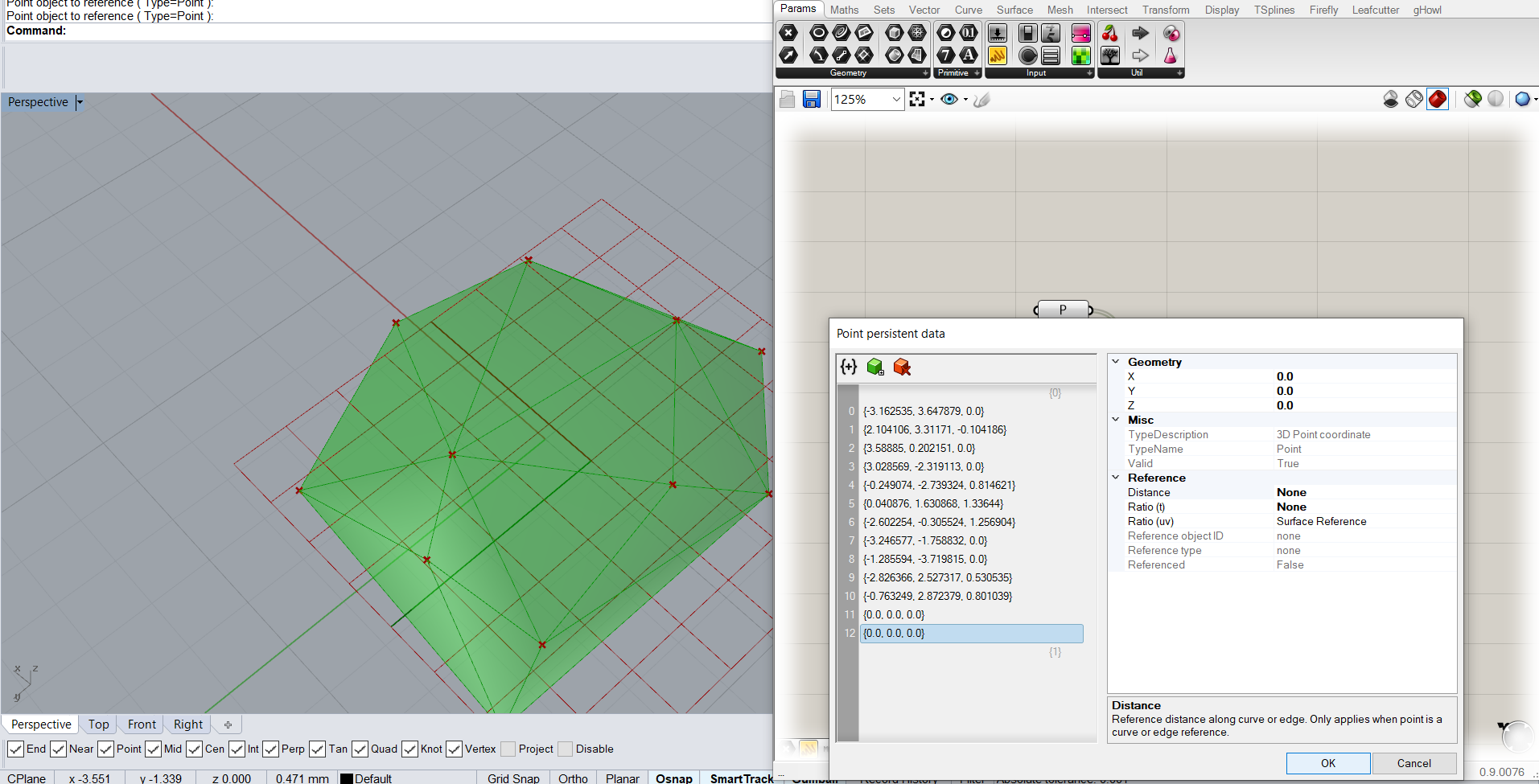The width and height of the screenshot is (1539, 784).
Task: Click the delete item red cube icon
Action: [902, 367]
